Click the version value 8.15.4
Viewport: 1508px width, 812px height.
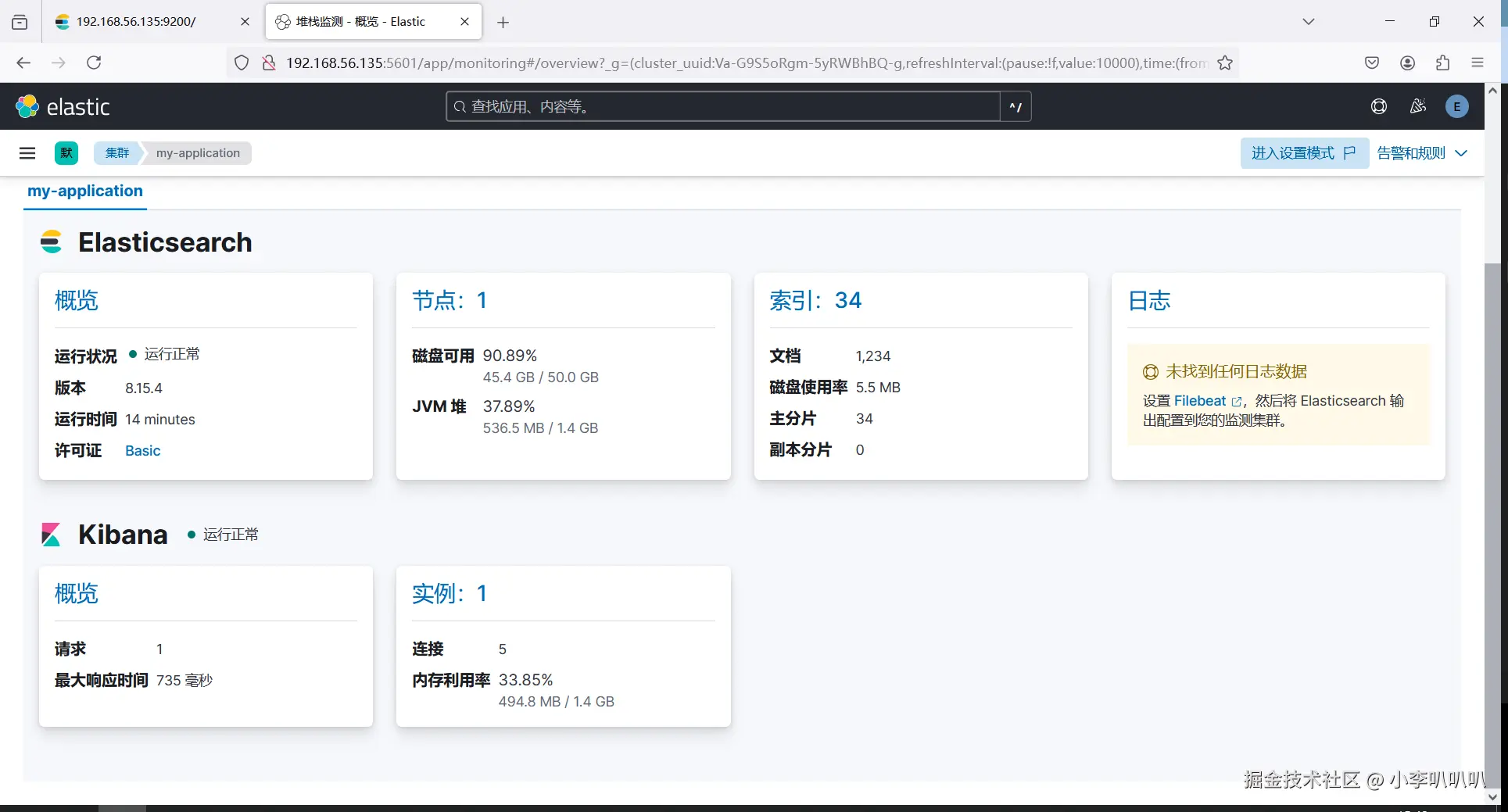click(144, 388)
